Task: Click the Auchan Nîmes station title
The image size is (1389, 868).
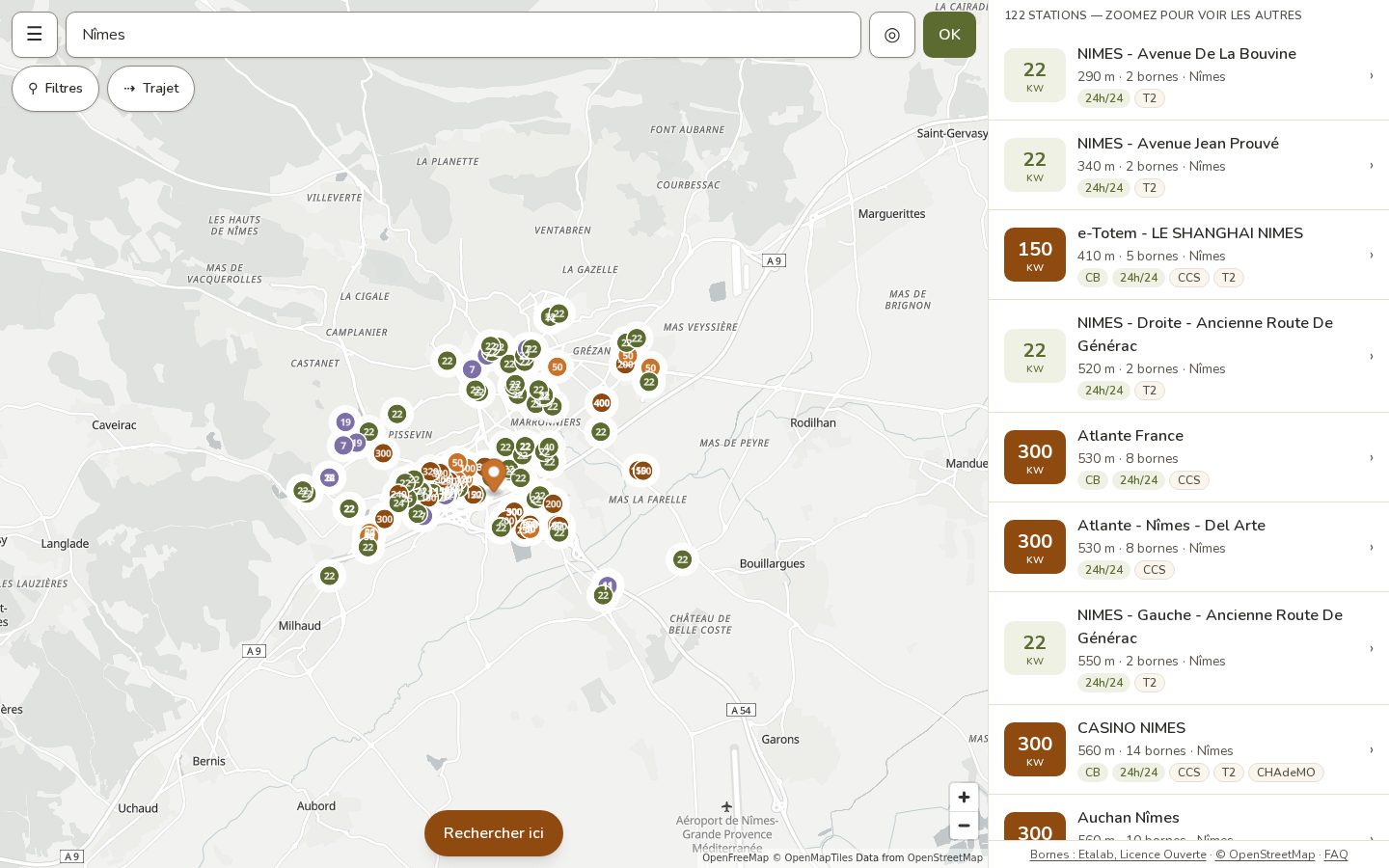Action: pos(1129,818)
